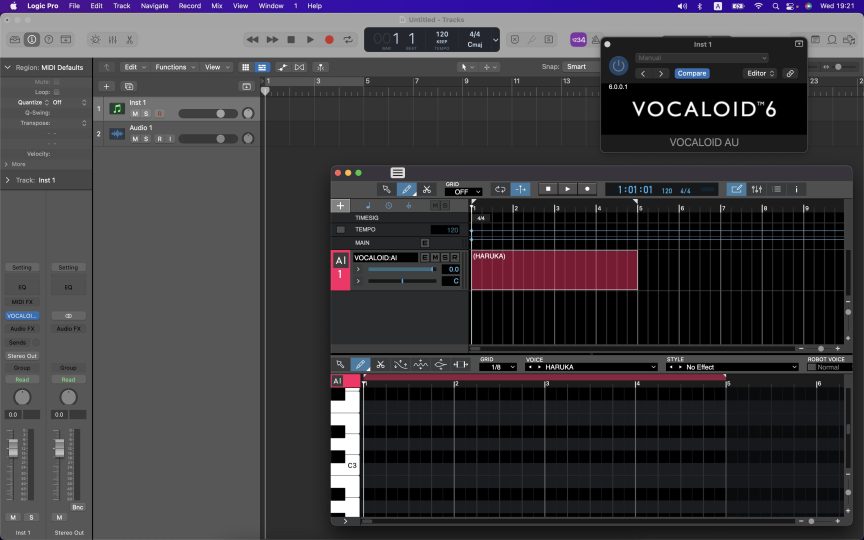
Task: Mute the VOCALOID:AI track with M button
Action: pyautogui.click(x=435, y=257)
